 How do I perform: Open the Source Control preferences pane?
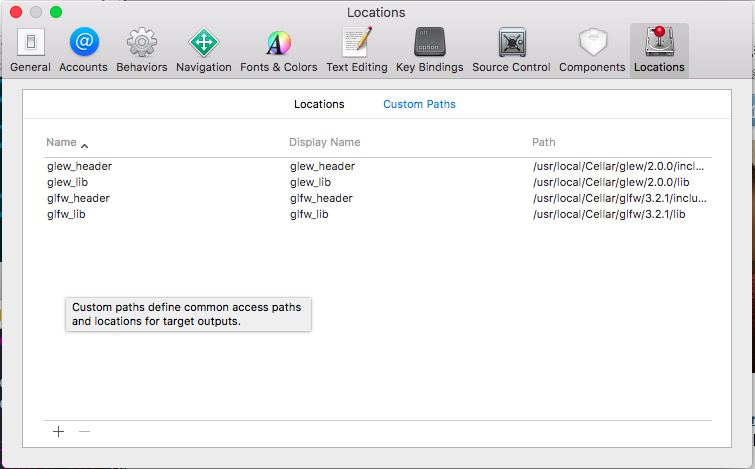pyautogui.click(x=511, y=51)
